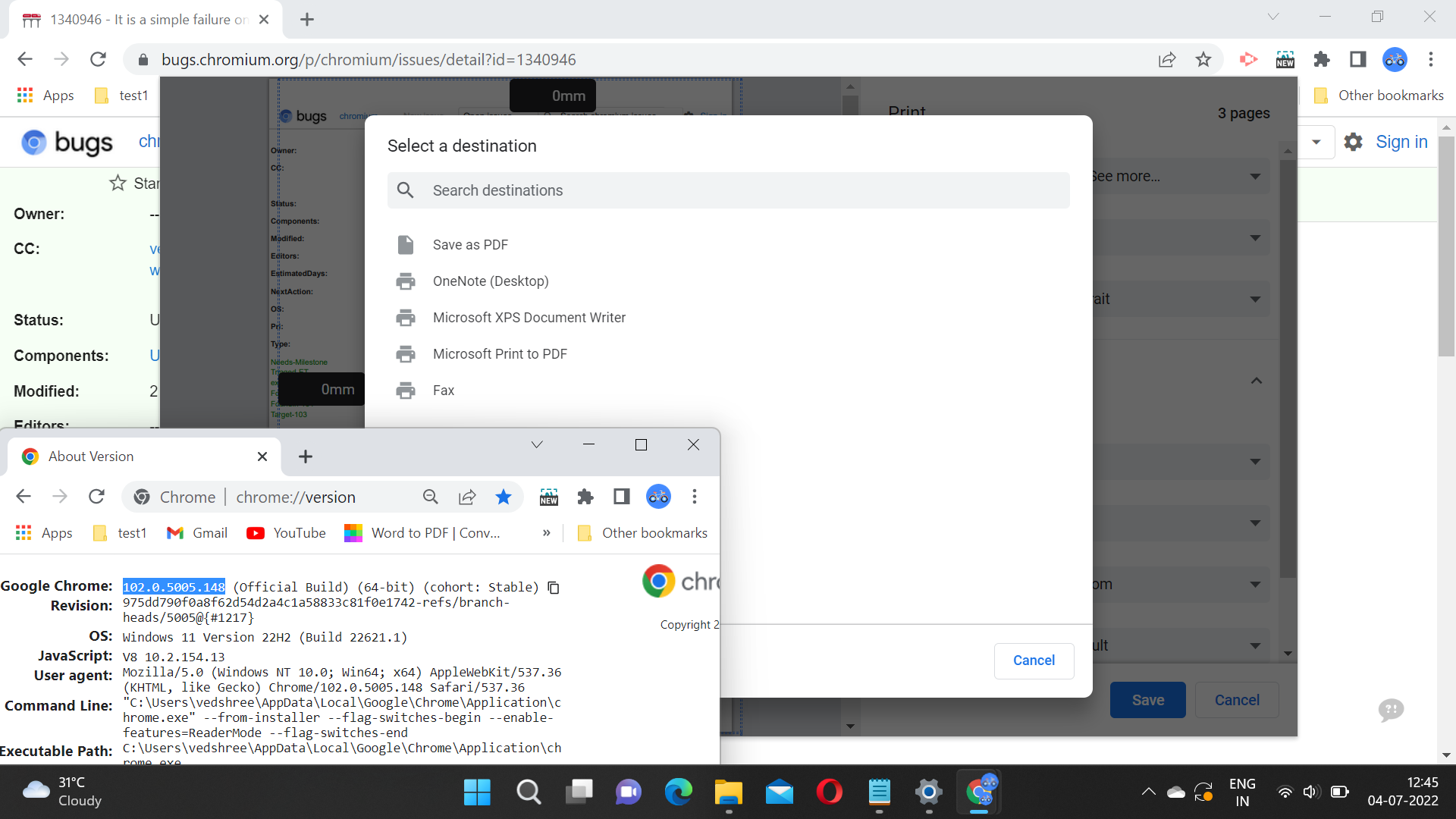This screenshot has height=819, width=1456.
Task: Launch Microsoft Edge from taskbar
Action: tap(679, 792)
